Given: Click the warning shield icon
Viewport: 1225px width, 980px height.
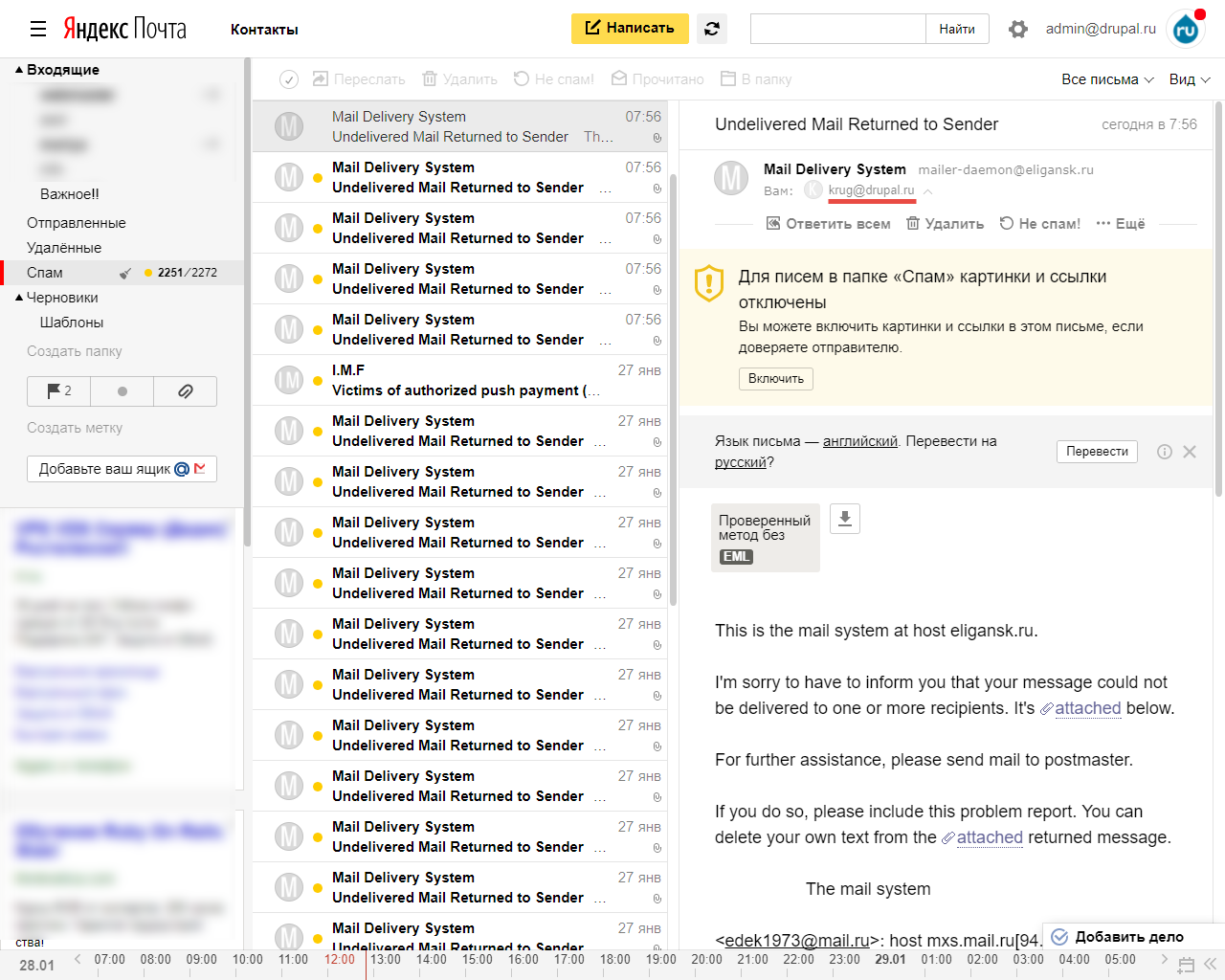Looking at the screenshot, I should point(709,283).
